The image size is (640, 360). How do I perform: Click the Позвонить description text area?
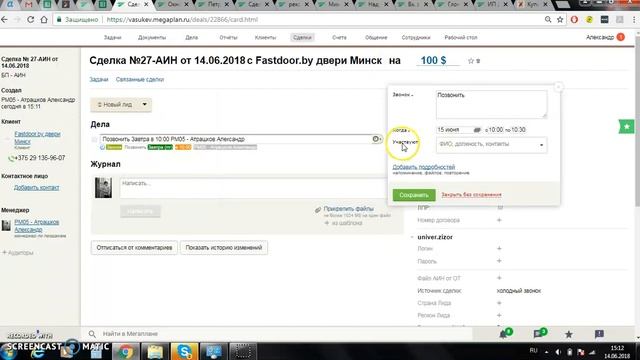click(491, 104)
